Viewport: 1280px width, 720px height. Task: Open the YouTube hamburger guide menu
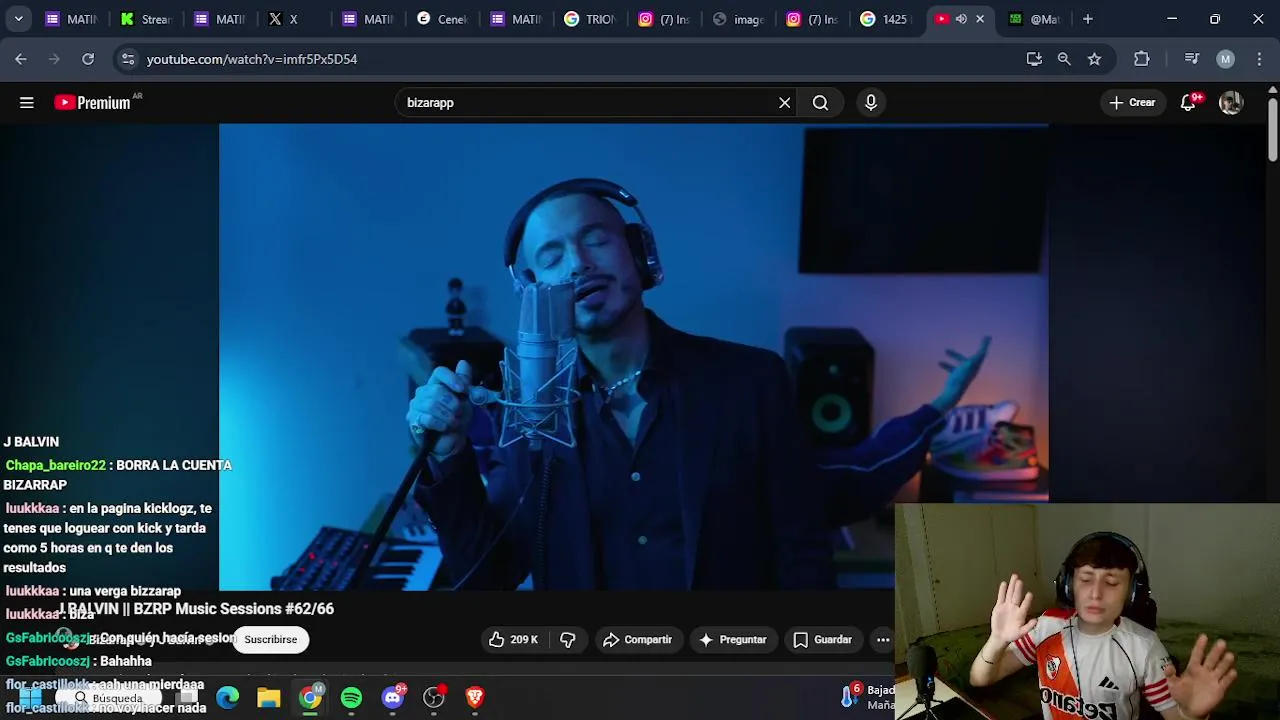(27, 102)
